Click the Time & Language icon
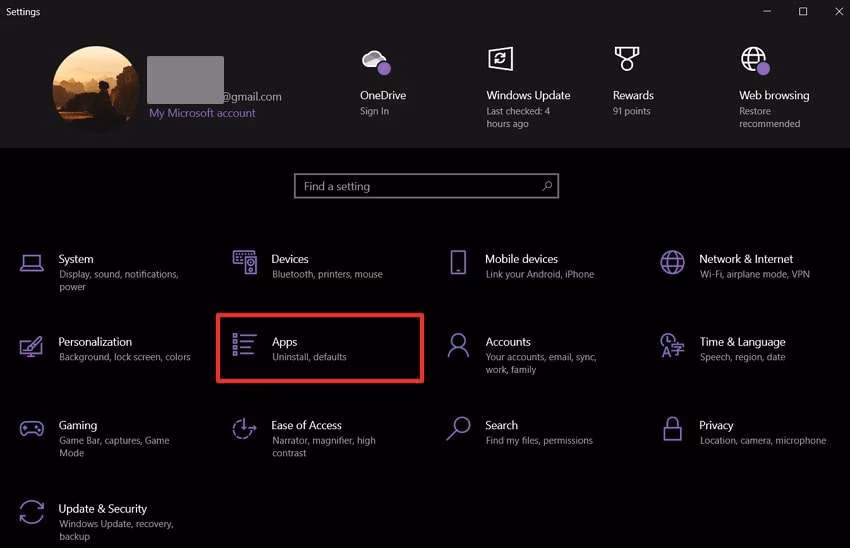Viewport: 850px width, 548px height. pos(672,346)
